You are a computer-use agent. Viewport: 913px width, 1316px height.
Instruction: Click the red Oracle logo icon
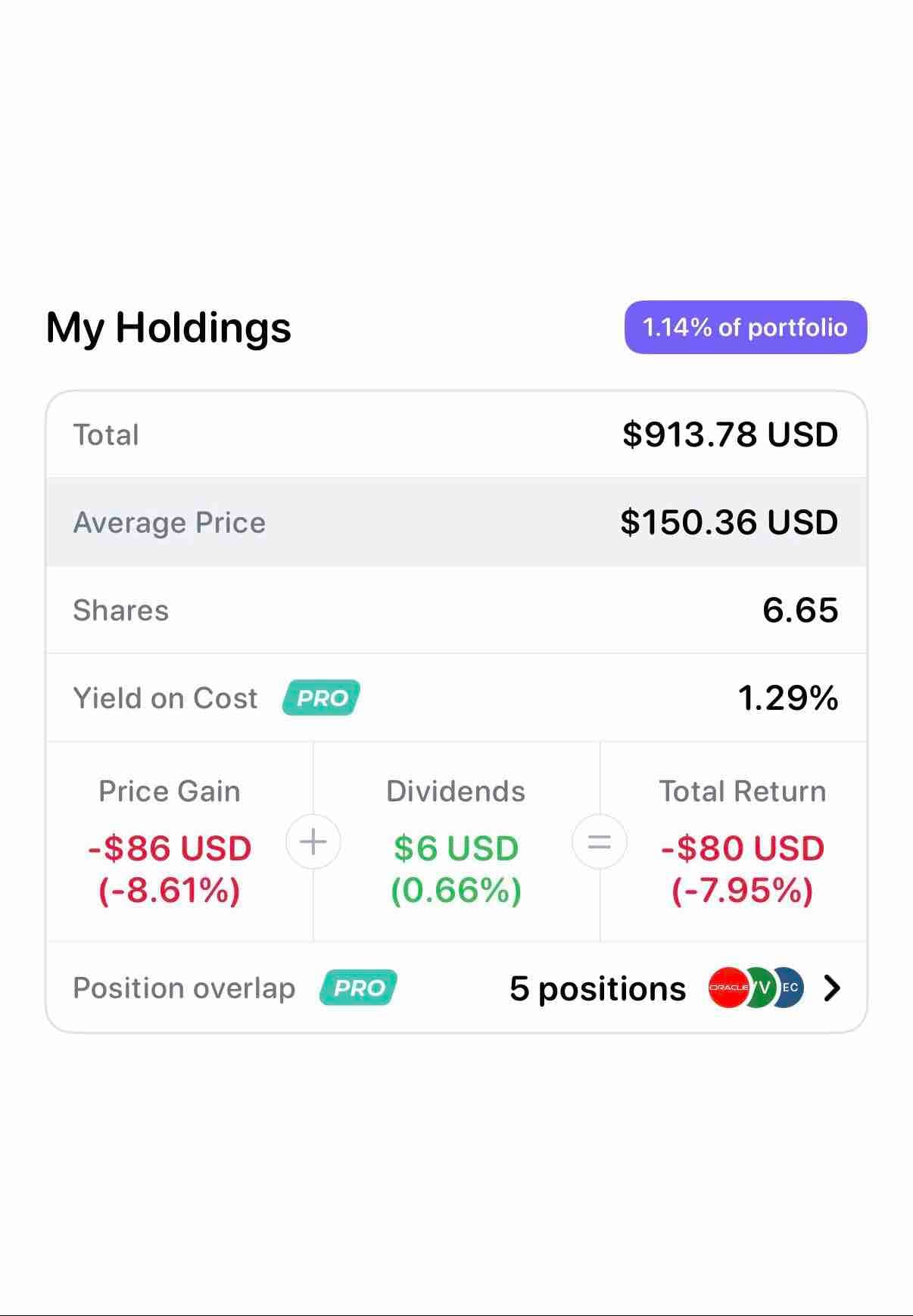coord(728,988)
